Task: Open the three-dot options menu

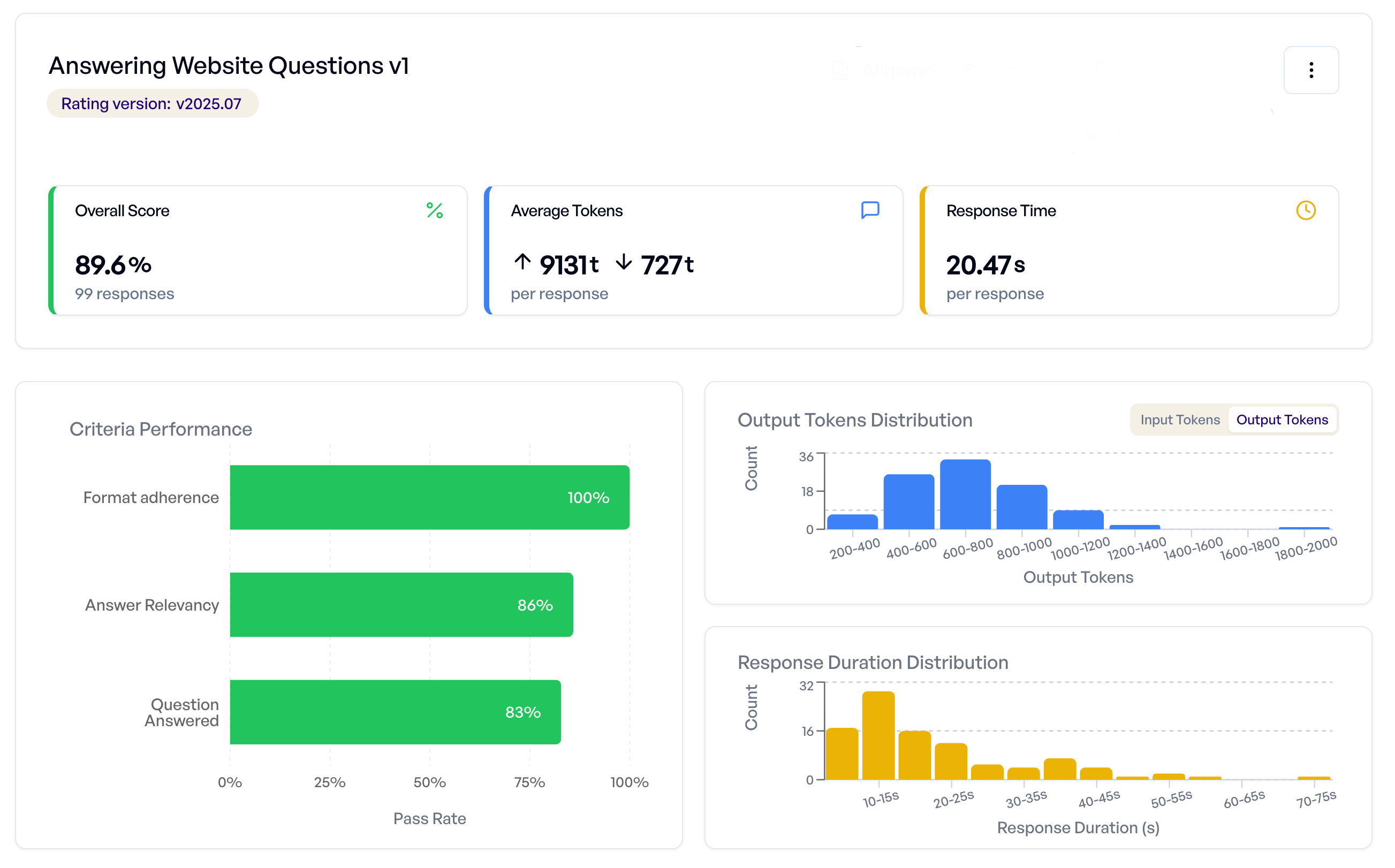Action: (1310, 70)
